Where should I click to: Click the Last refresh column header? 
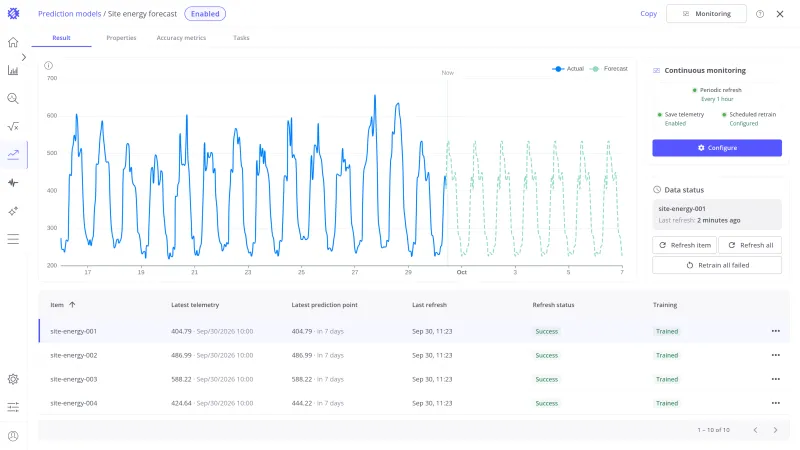pyautogui.click(x=429, y=305)
